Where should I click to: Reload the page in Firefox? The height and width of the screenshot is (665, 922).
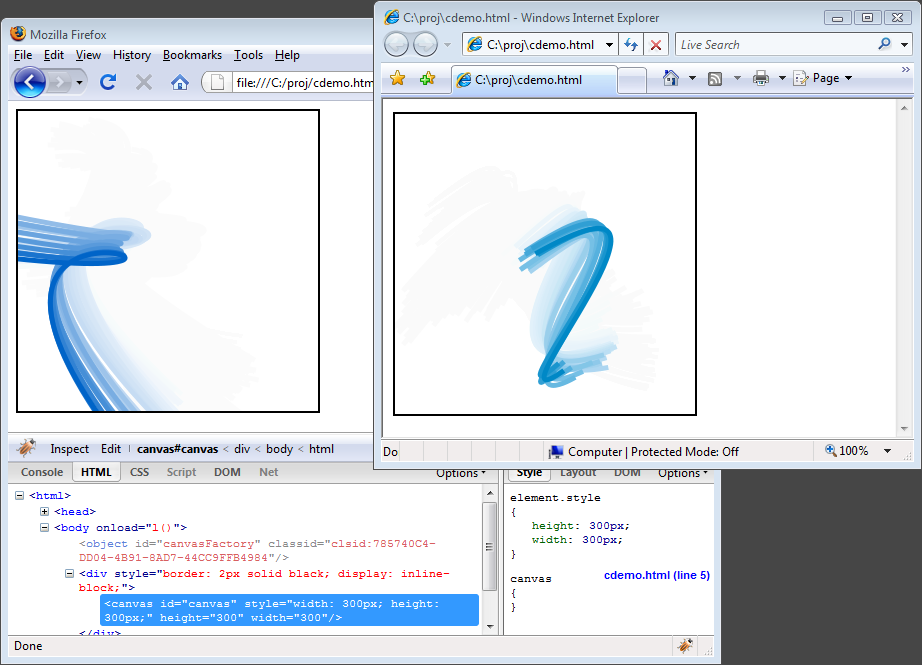coord(108,83)
